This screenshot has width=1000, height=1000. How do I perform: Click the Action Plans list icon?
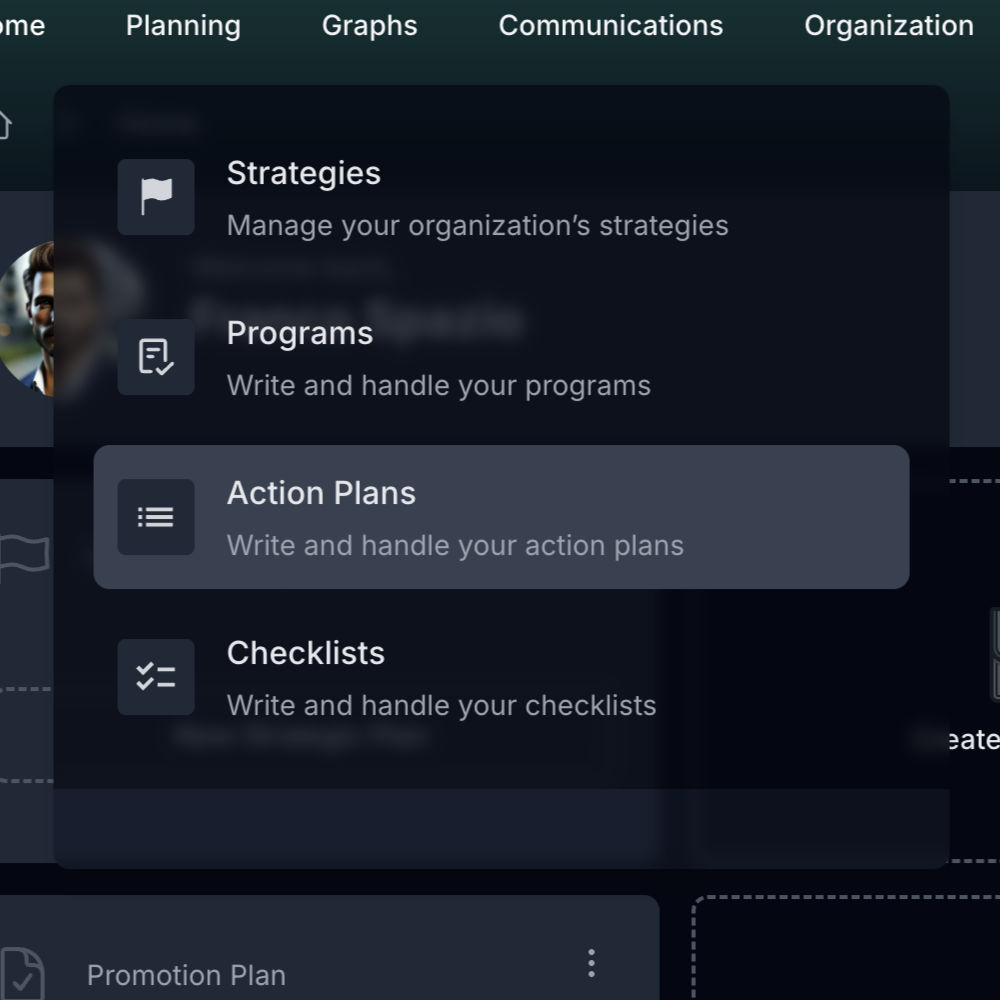click(156, 517)
